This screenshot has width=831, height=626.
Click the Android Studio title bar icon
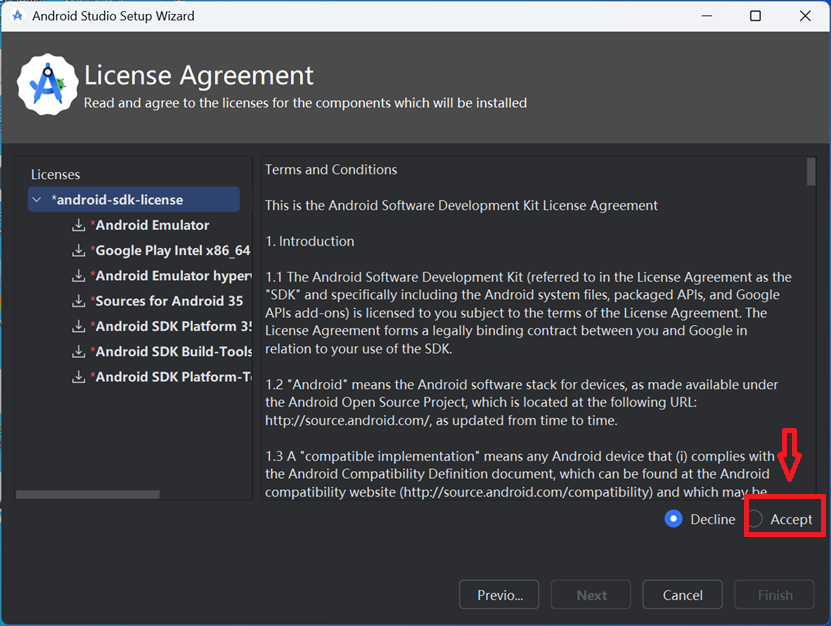(x=17, y=16)
